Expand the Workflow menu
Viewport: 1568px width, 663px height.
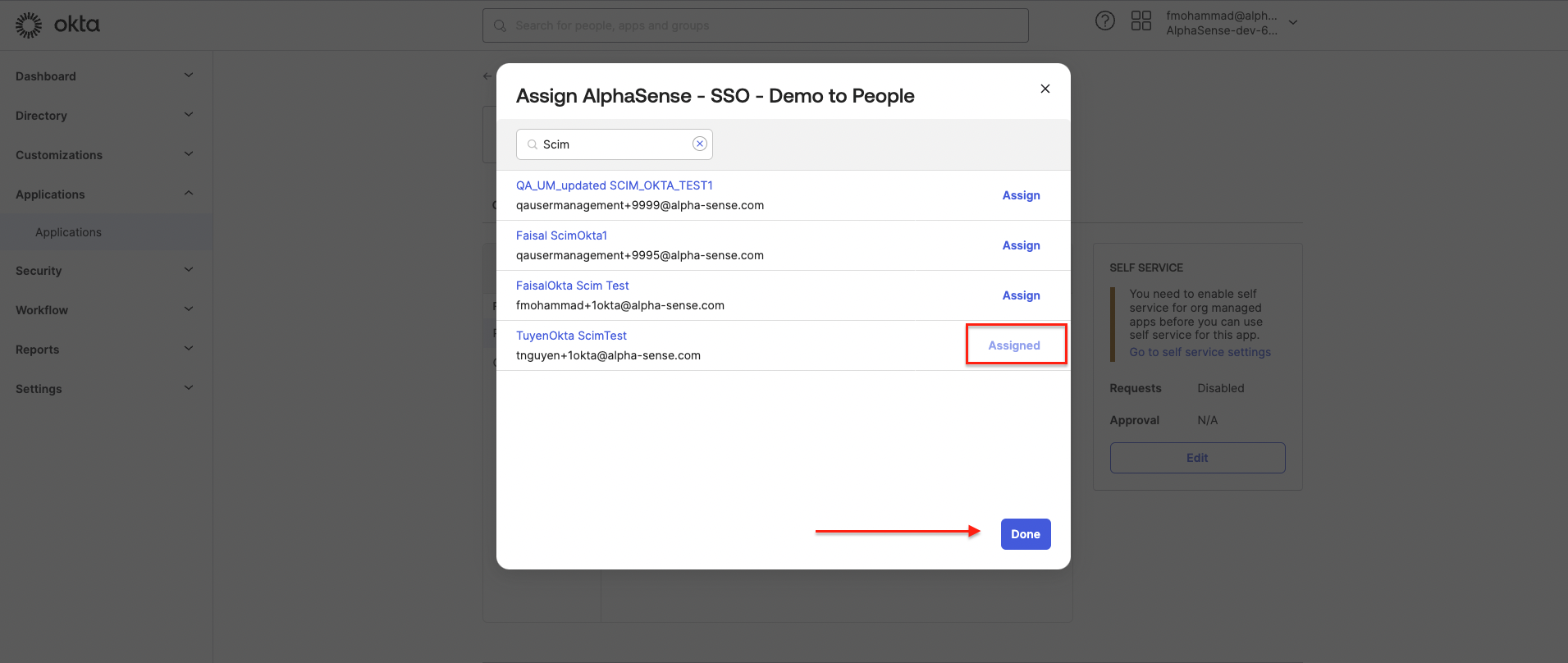(189, 309)
